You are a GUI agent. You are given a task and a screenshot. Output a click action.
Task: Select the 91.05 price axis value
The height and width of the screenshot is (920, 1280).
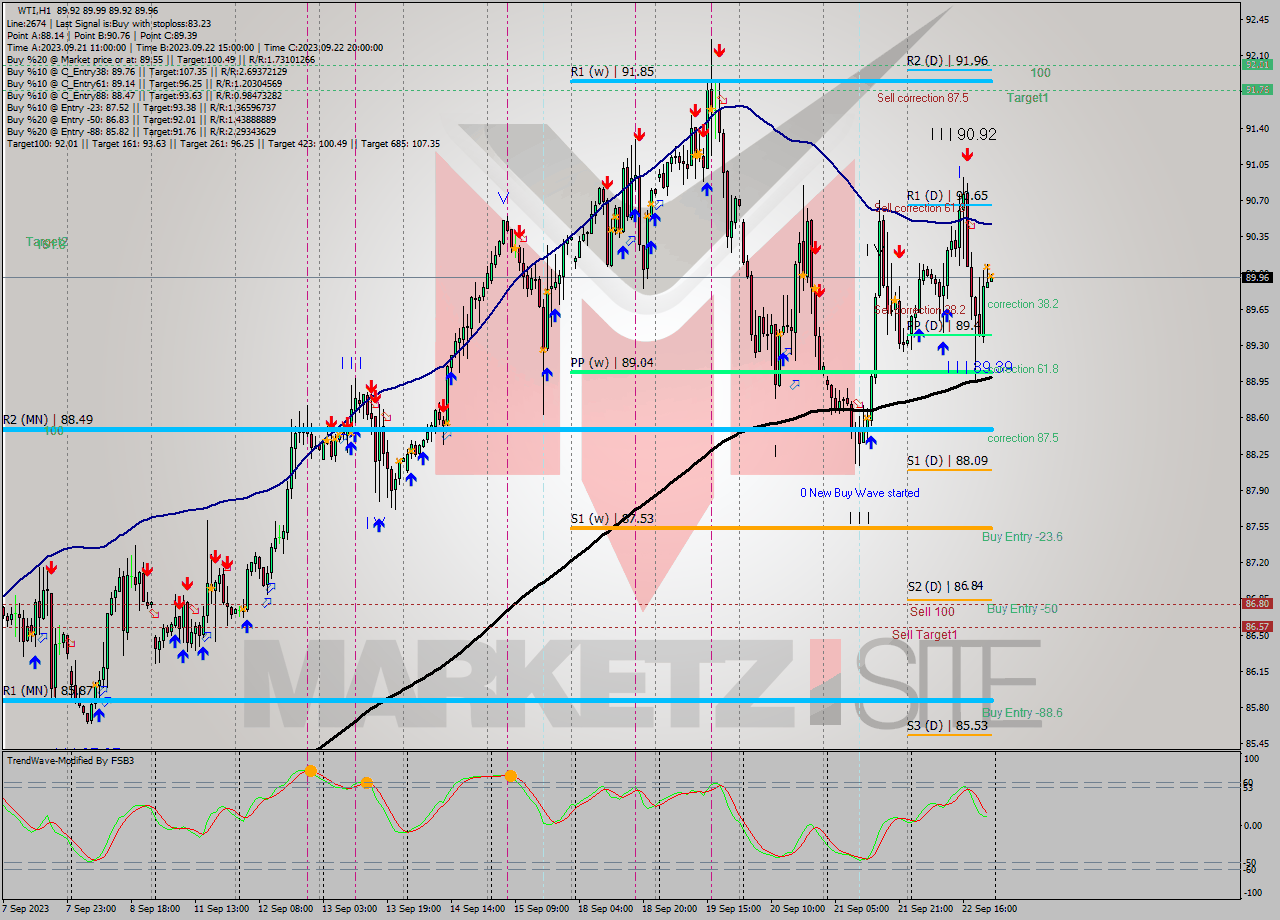coord(1257,164)
